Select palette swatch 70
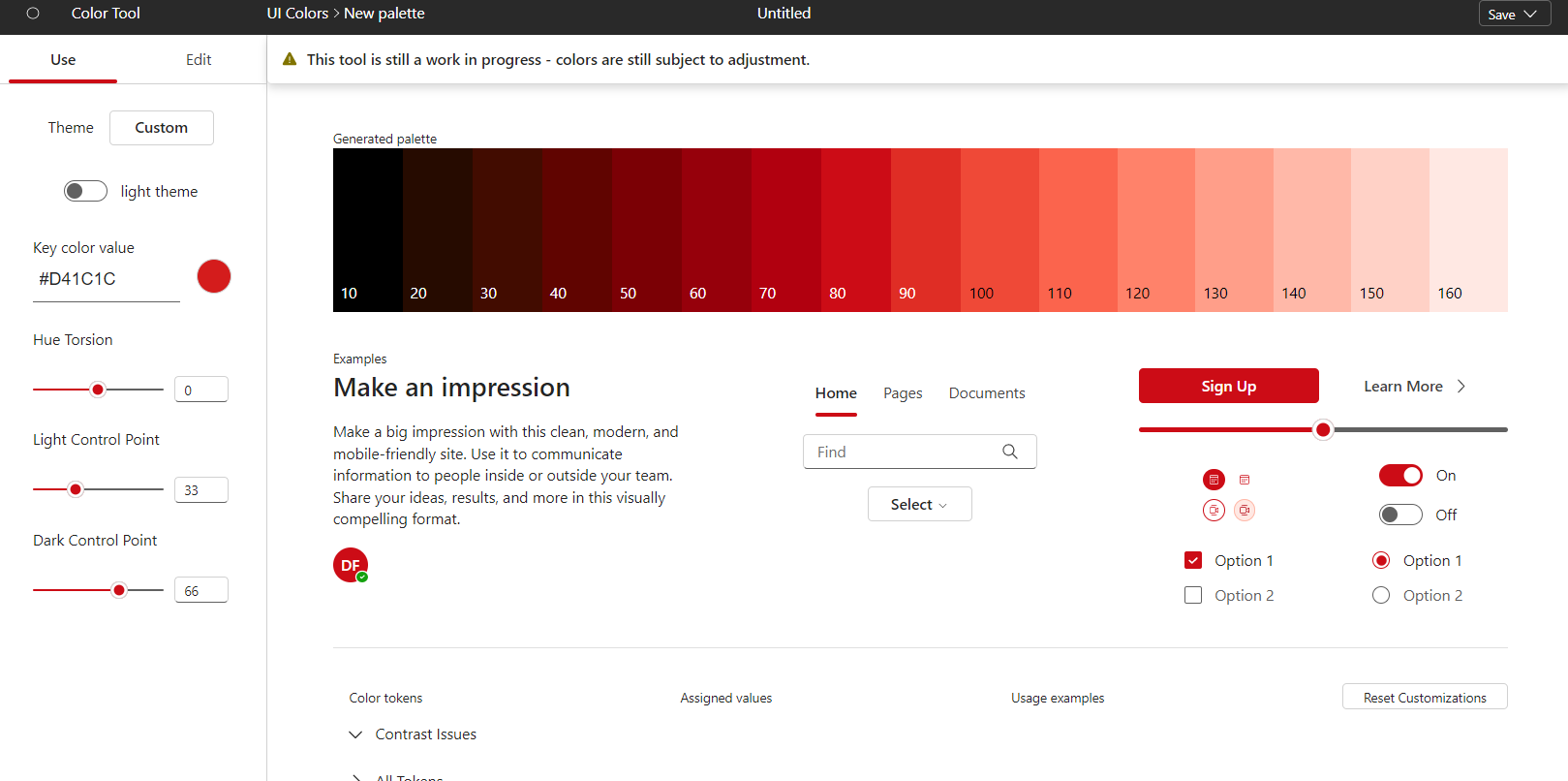 click(x=786, y=230)
